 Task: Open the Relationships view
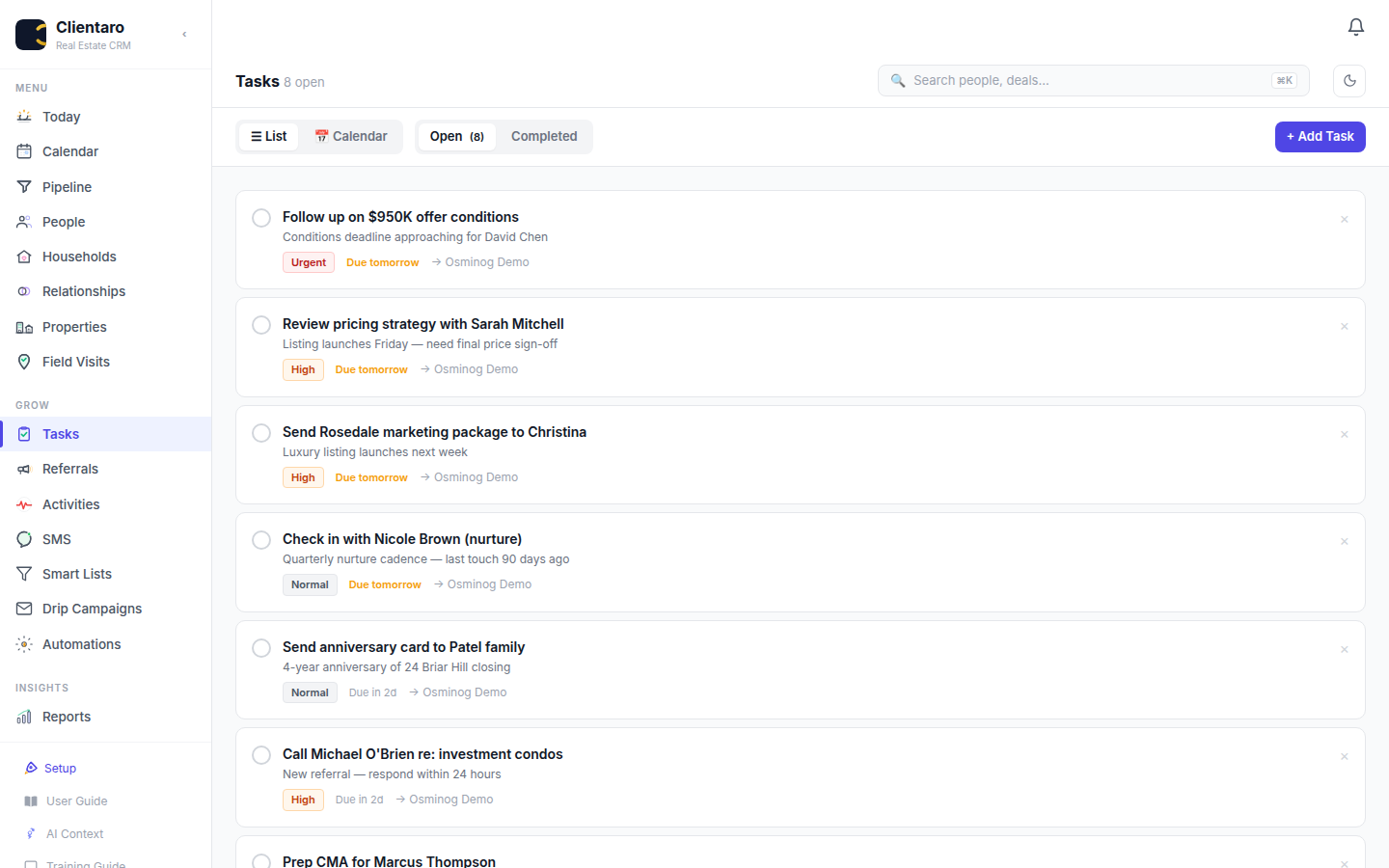pos(84,290)
